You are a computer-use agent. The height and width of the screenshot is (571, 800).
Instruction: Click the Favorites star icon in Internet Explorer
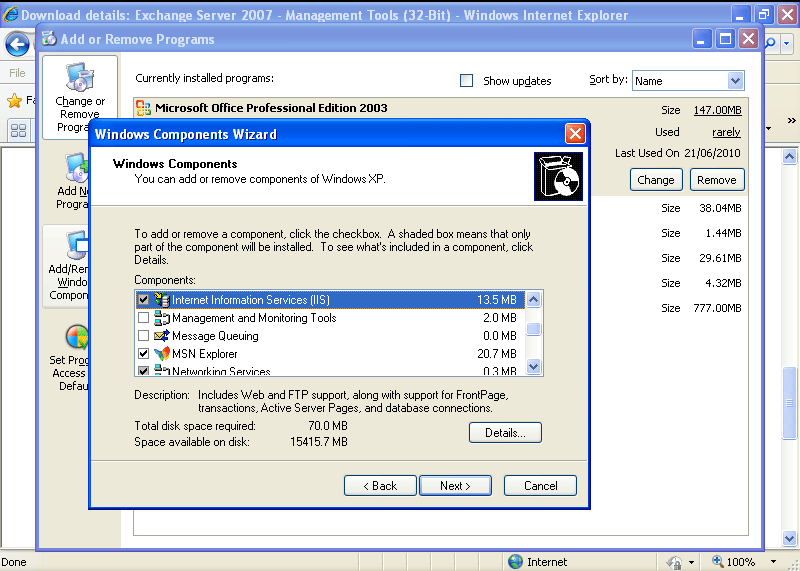click(x=14, y=101)
